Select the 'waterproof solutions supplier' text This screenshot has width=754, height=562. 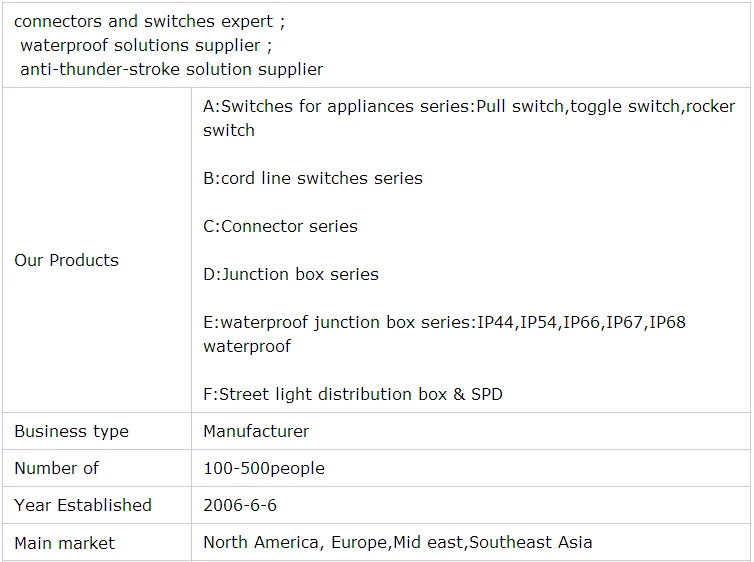pyautogui.click(x=145, y=46)
